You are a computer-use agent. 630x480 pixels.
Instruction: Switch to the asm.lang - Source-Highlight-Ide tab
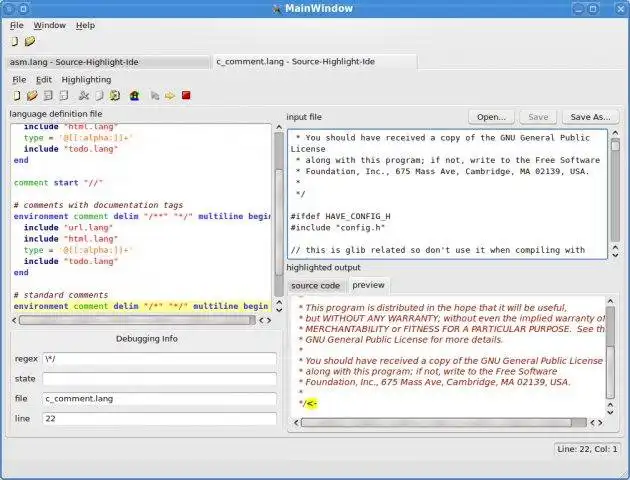click(108, 62)
